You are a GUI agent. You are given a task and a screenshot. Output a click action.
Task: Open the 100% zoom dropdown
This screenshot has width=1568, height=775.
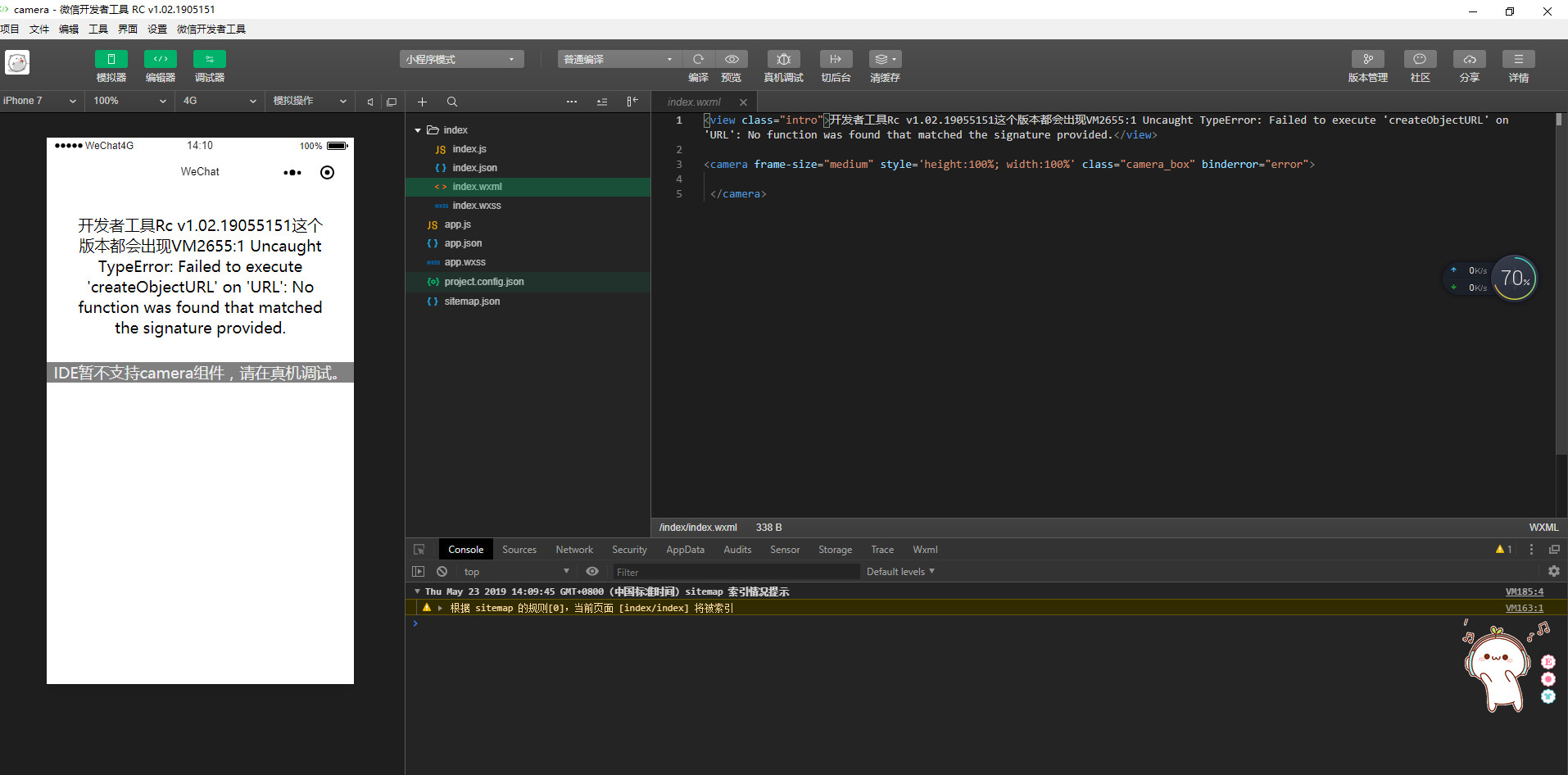tap(129, 101)
